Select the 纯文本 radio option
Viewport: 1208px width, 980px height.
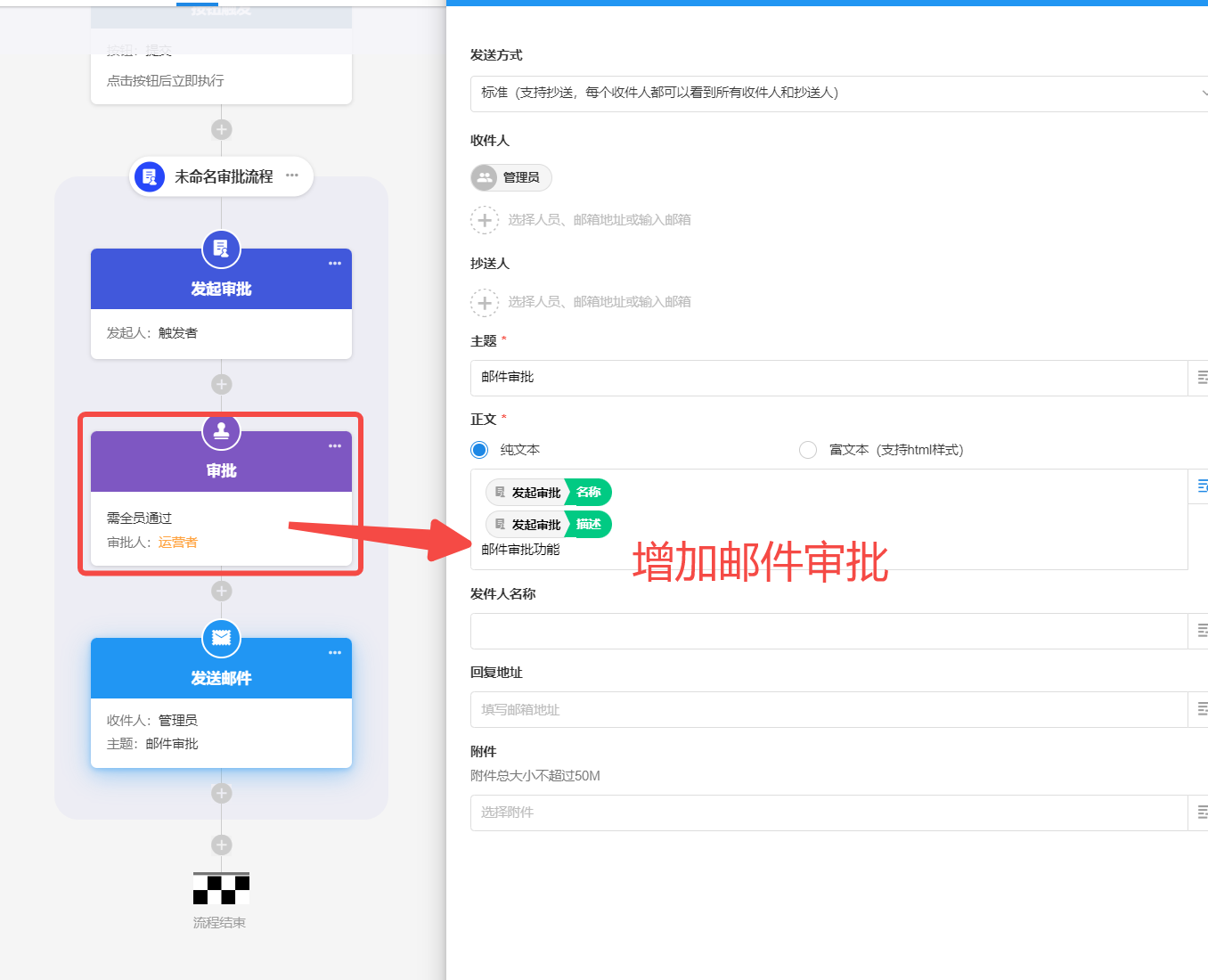(x=479, y=450)
